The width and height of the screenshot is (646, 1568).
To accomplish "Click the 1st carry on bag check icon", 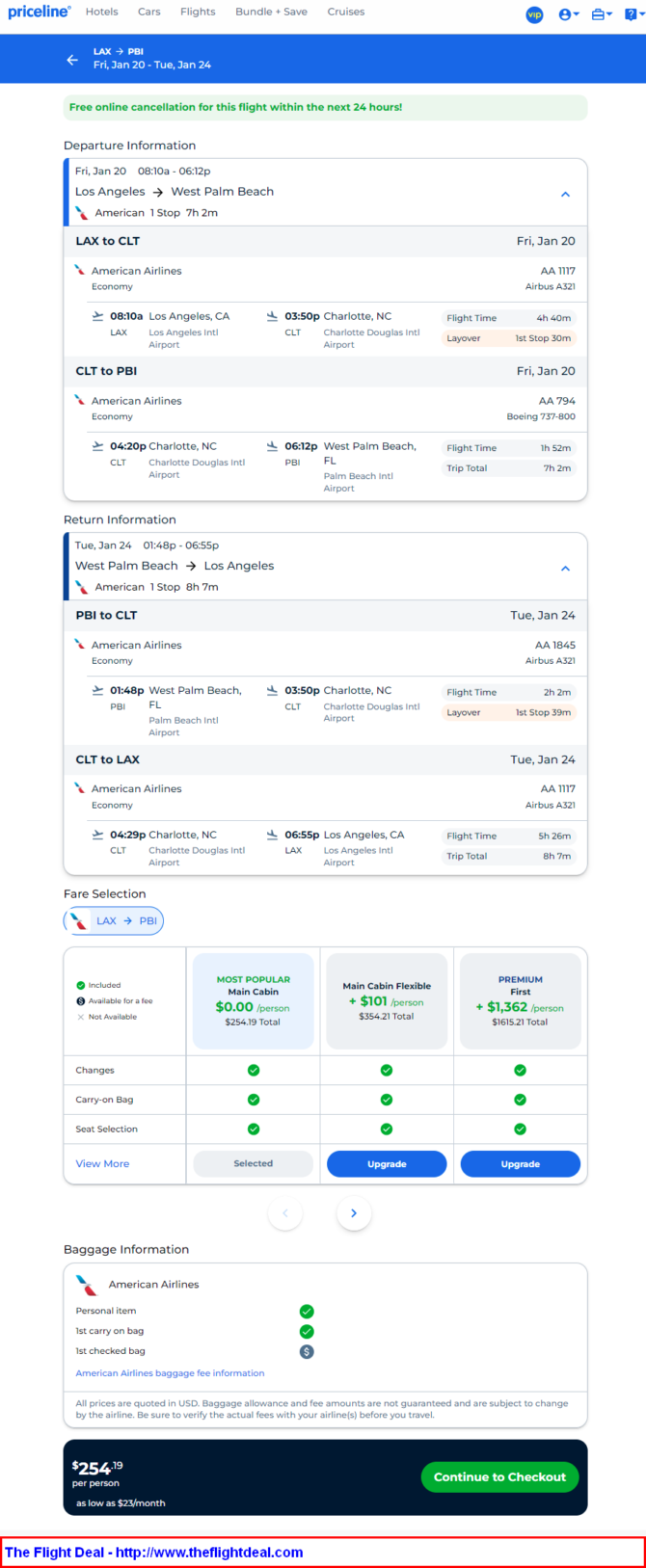I will pos(307,1331).
